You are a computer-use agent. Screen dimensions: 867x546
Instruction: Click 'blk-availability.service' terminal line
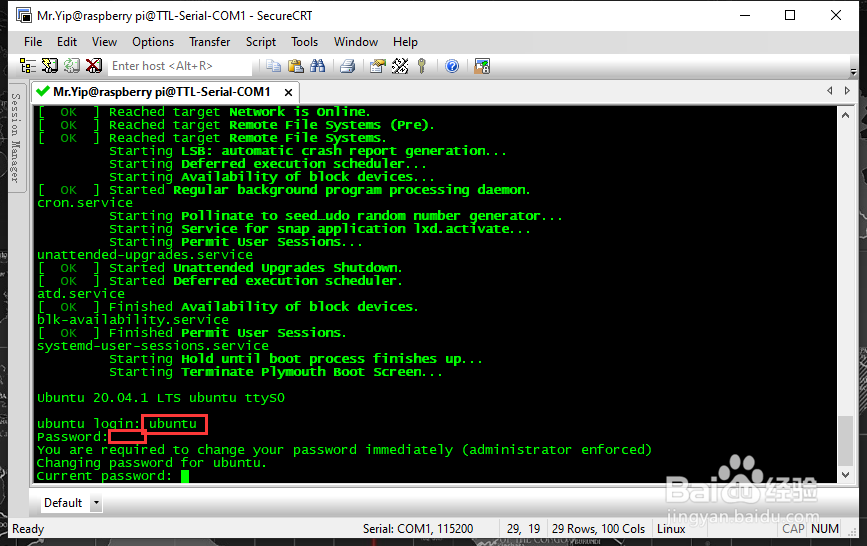tap(133, 320)
